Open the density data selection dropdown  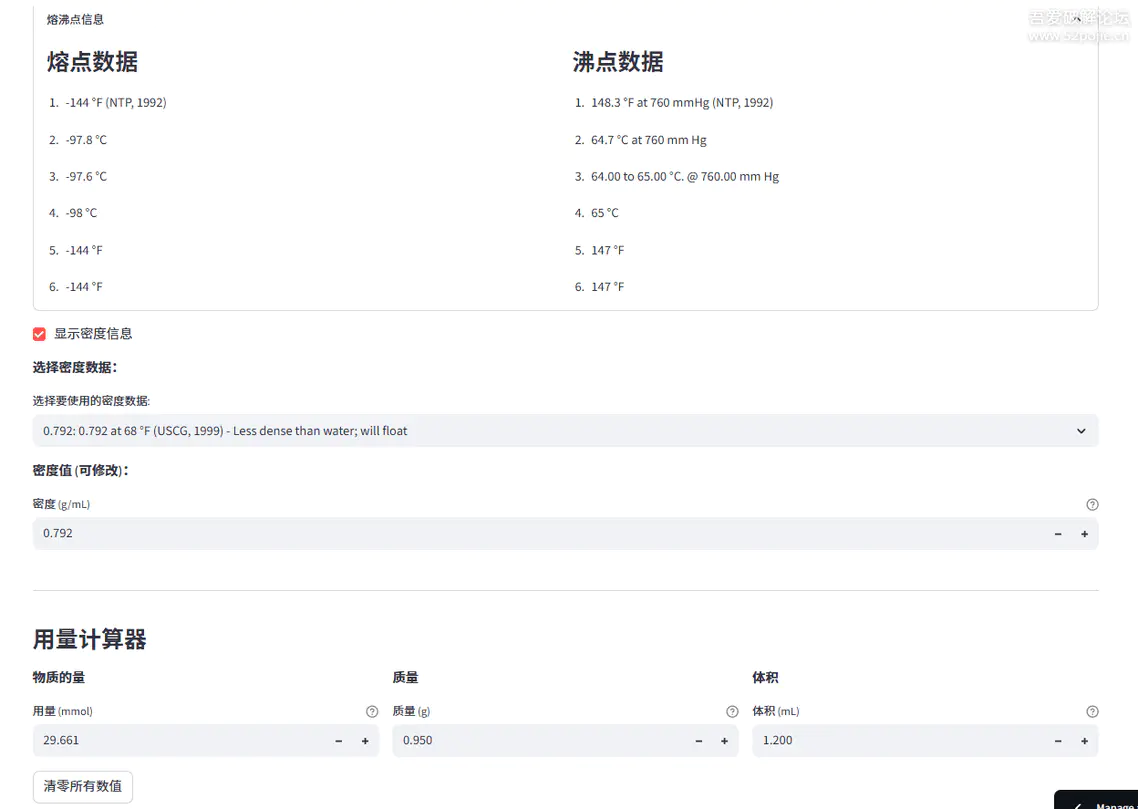(565, 431)
